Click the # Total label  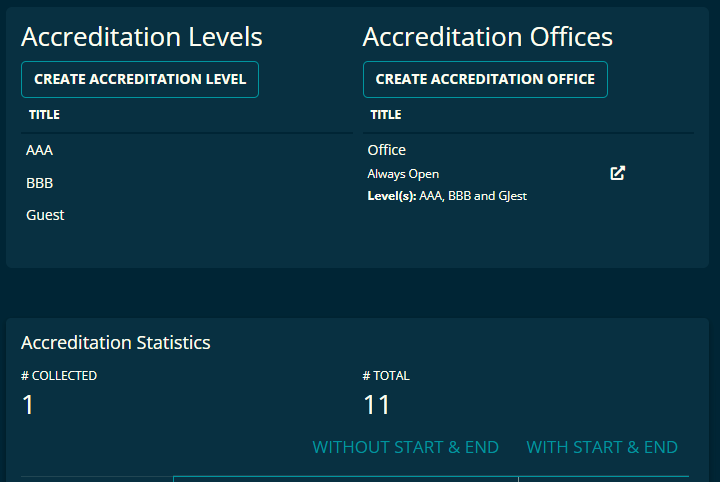[x=386, y=376]
